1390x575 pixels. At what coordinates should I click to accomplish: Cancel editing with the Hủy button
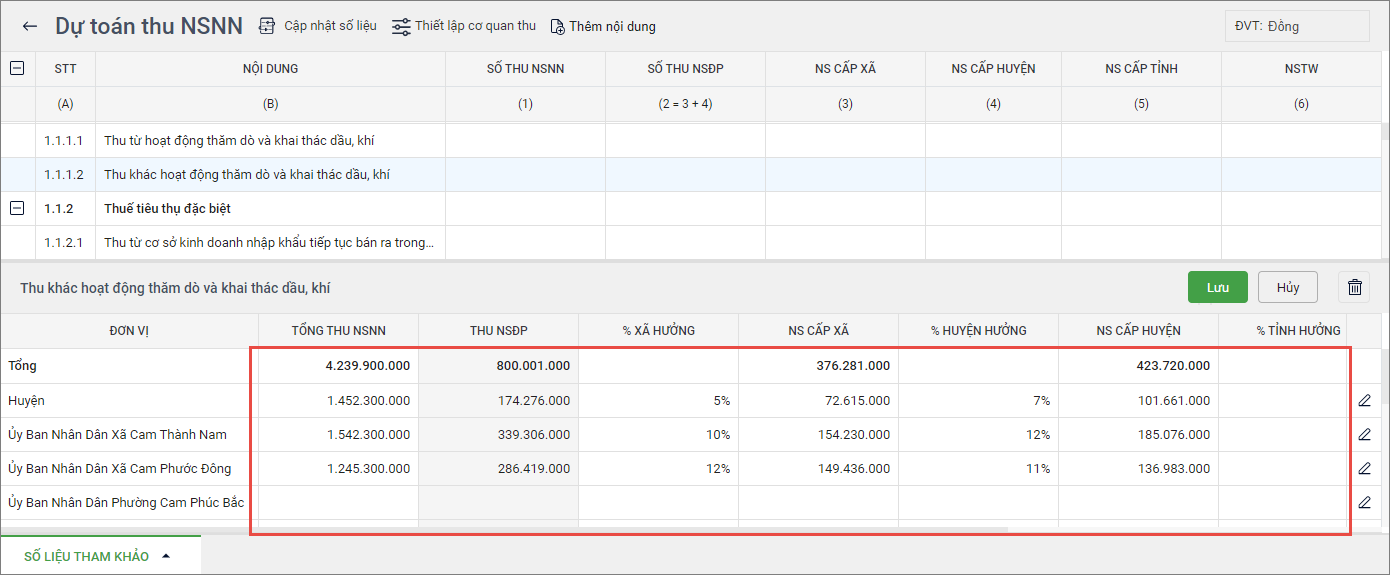click(x=1287, y=288)
